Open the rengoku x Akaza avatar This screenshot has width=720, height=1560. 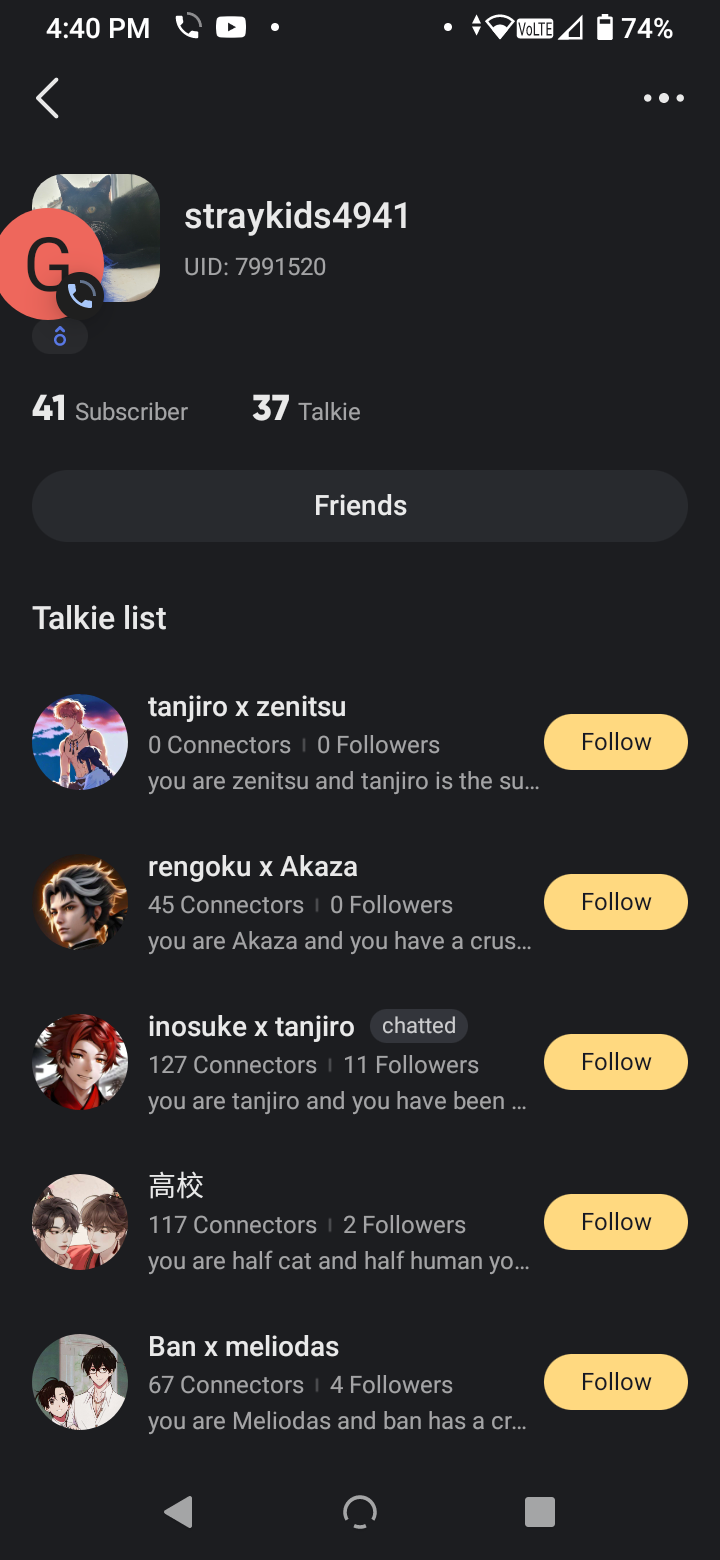tap(80, 902)
